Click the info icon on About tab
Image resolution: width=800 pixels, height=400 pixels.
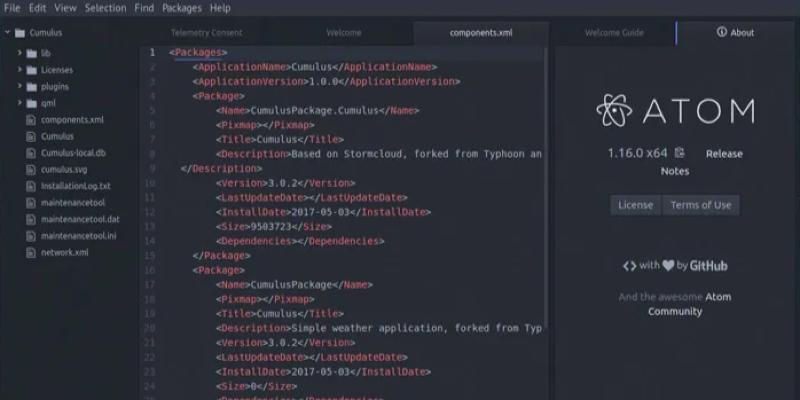[x=722, y=32]
